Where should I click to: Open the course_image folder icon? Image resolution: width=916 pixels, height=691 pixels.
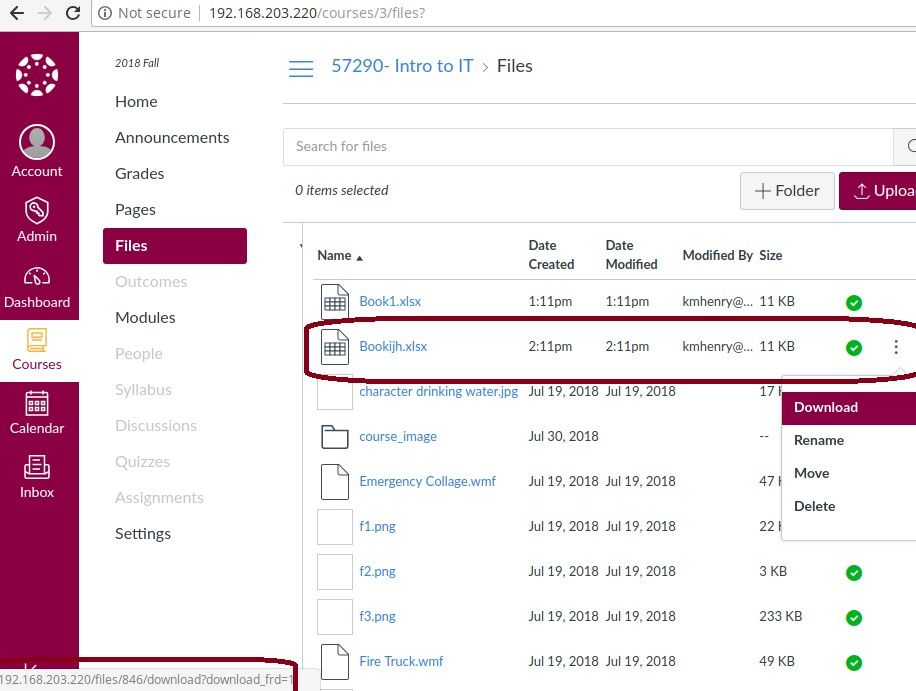pos(334,436)
